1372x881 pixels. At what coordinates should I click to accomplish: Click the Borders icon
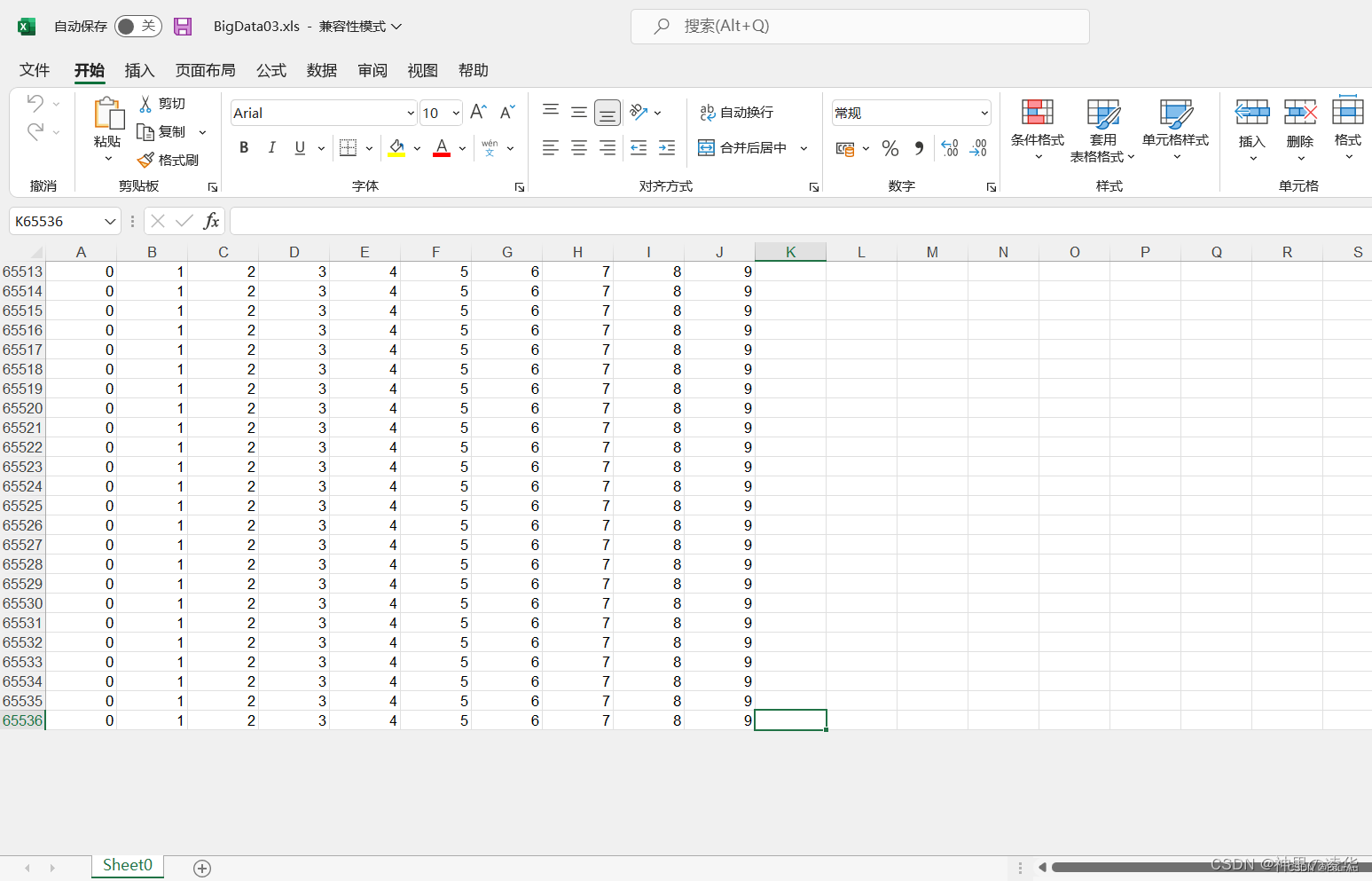pos(348,148)
